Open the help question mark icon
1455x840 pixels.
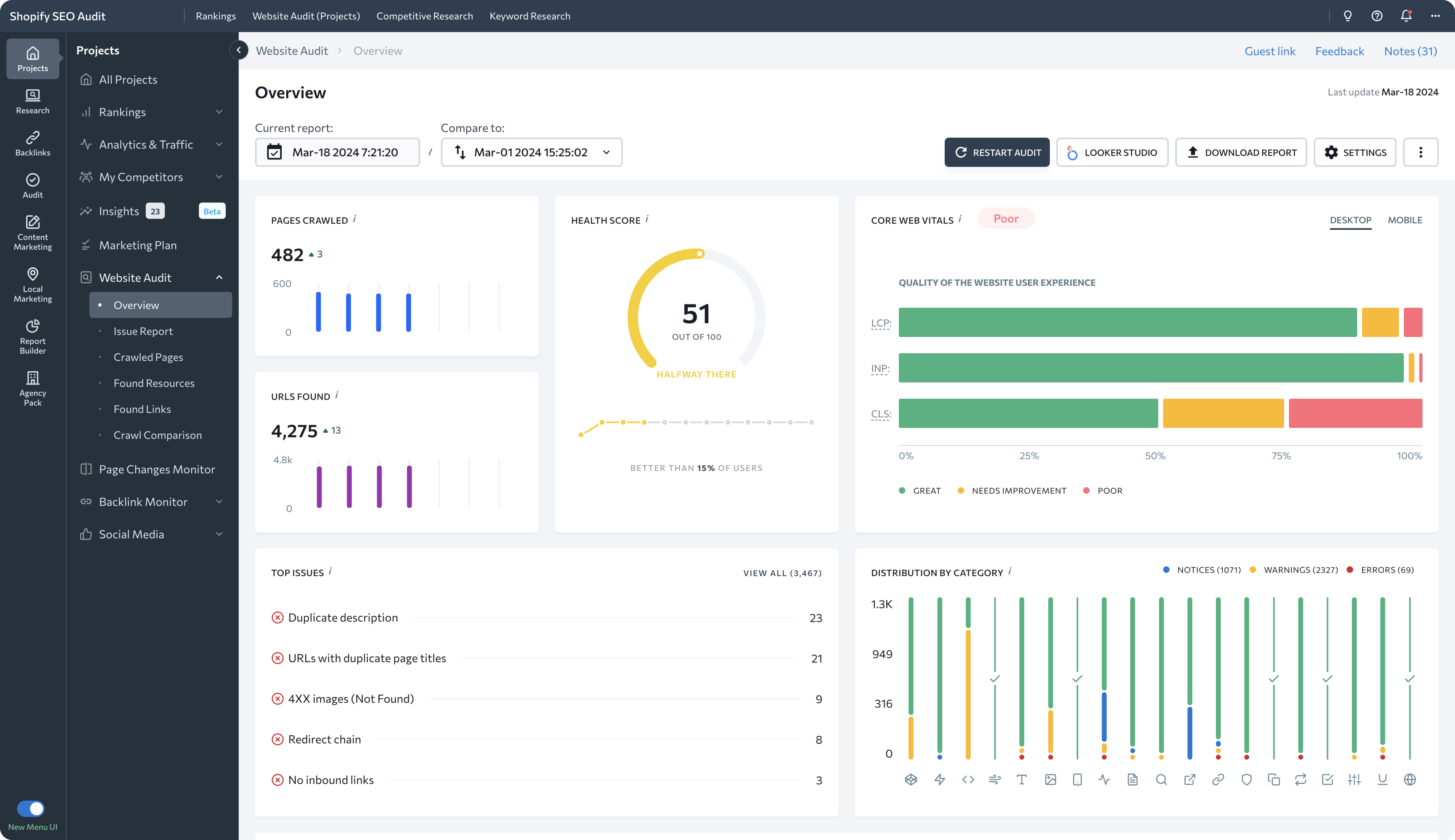(1377, 16)
